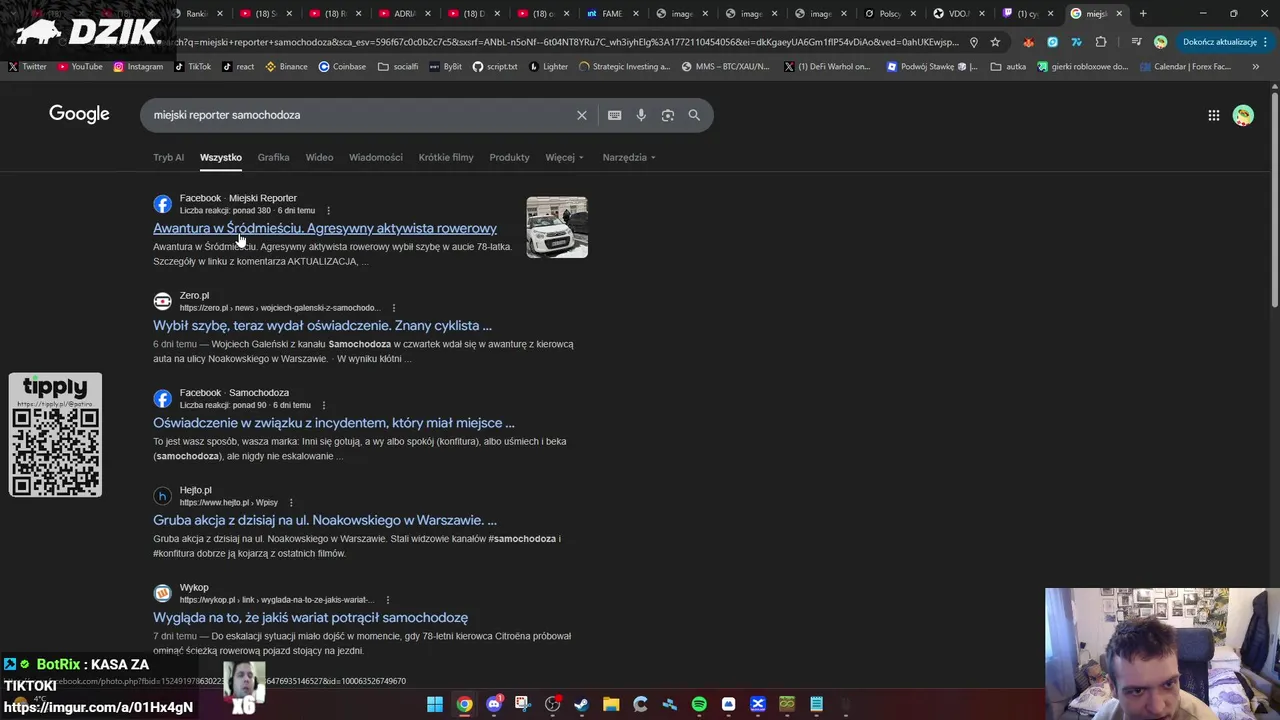
Task: Select the Krótkie filmy tab
Action: point(446,157)
